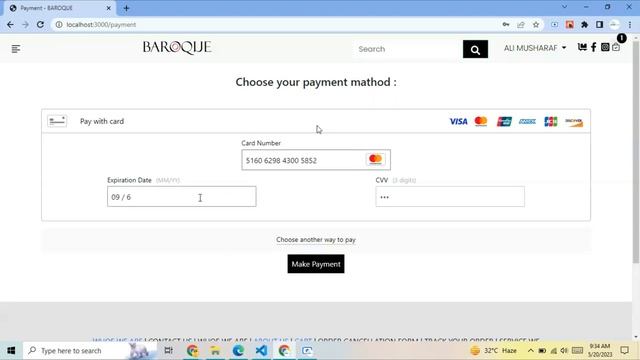Open the hamburger menu icon
640x360 pixels.
click(x=16, y=49)
